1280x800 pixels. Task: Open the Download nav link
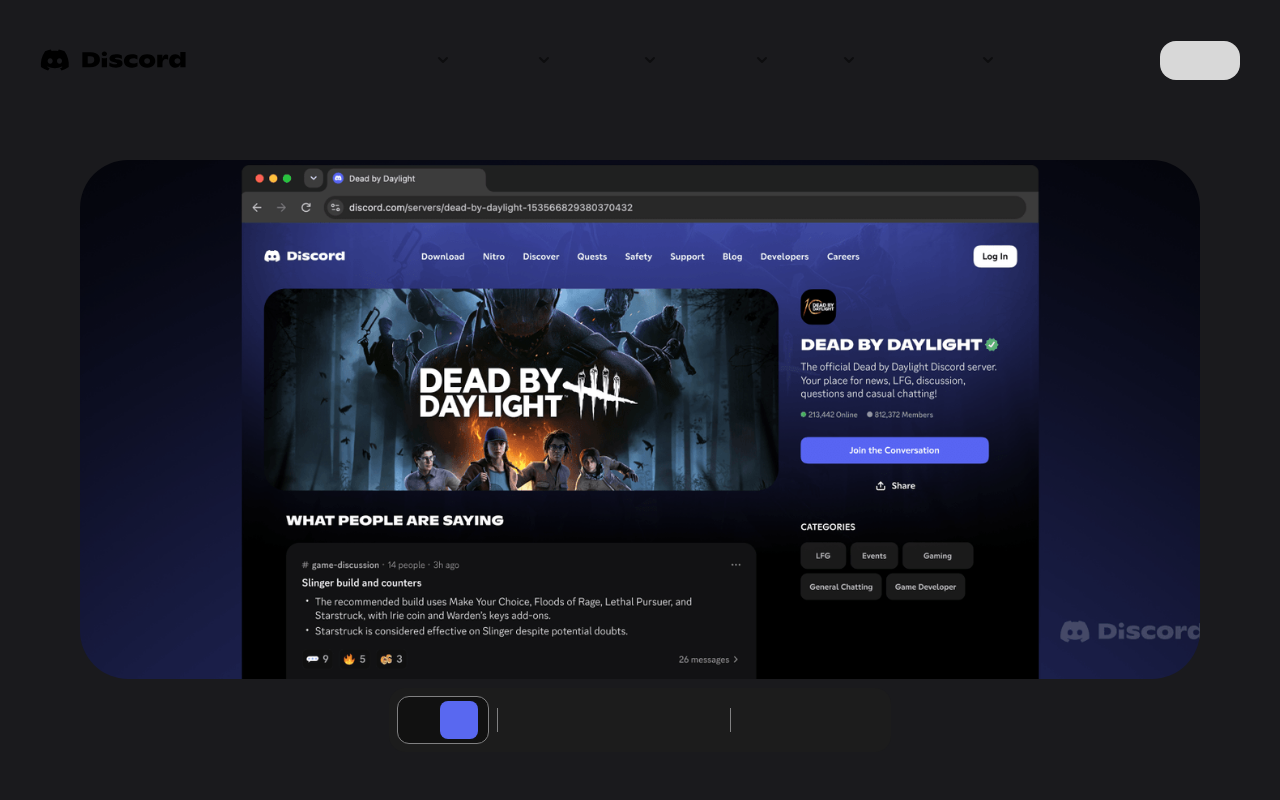pos(443,257)
